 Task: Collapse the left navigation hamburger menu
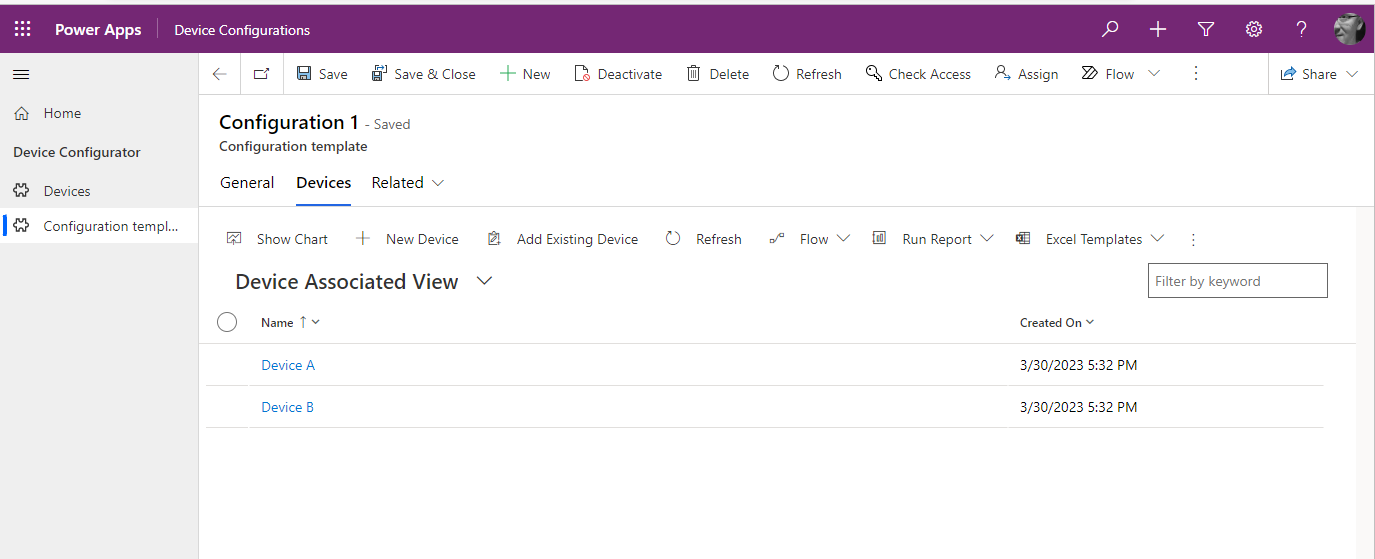point(21,75)
